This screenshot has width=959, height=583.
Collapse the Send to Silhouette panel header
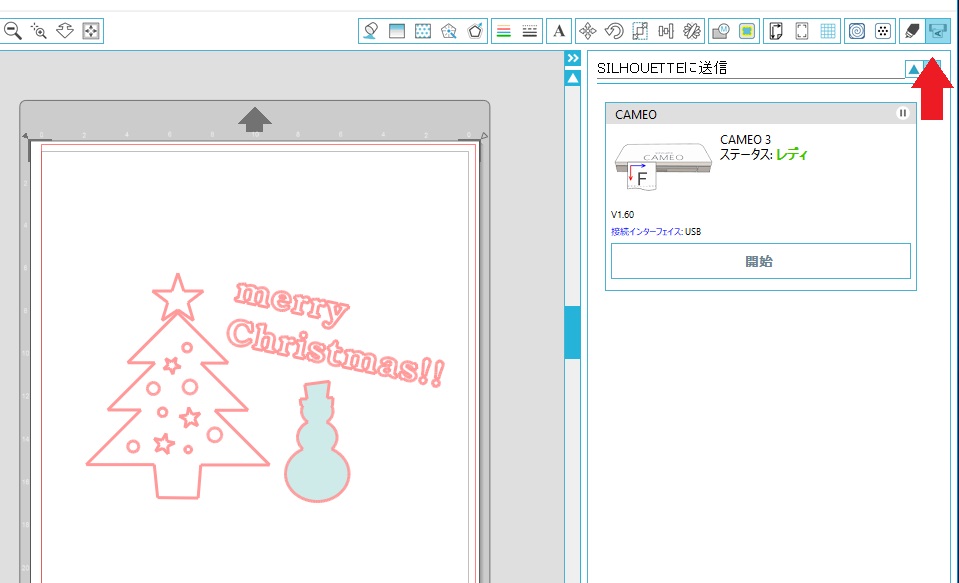click(x=913, y=68)
